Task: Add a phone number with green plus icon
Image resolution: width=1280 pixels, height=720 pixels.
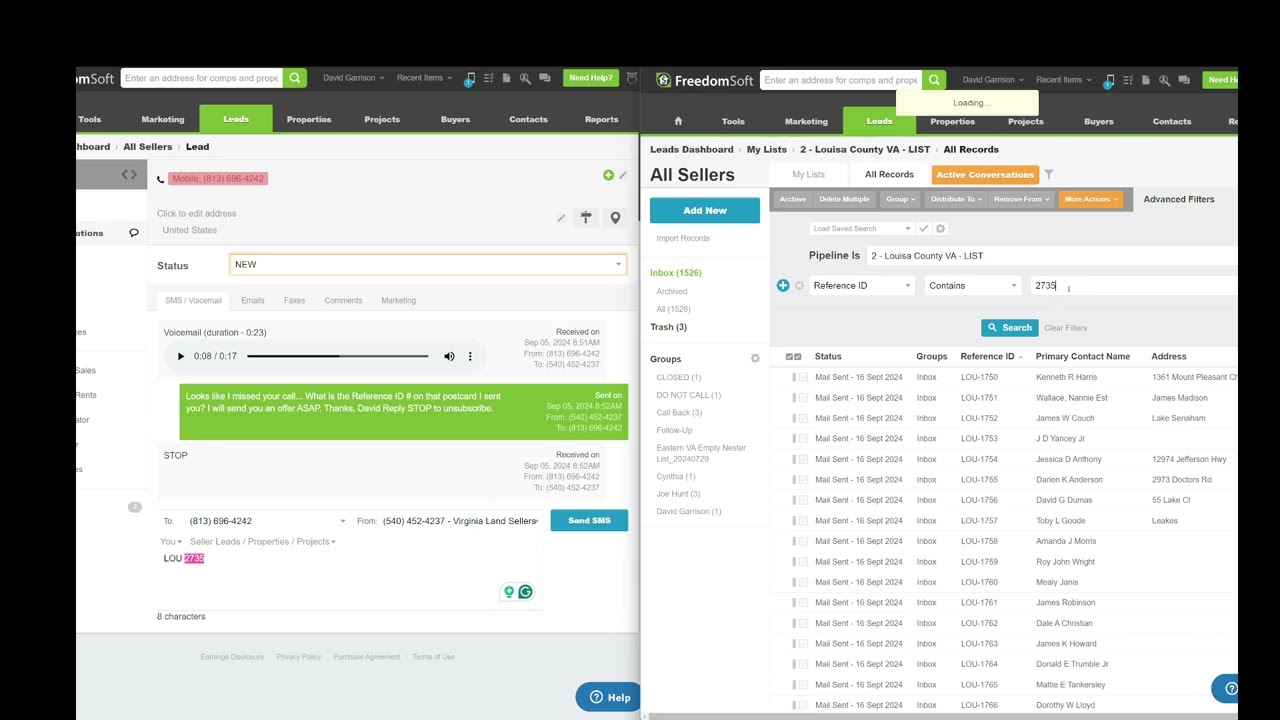Action: pos(608,175)
